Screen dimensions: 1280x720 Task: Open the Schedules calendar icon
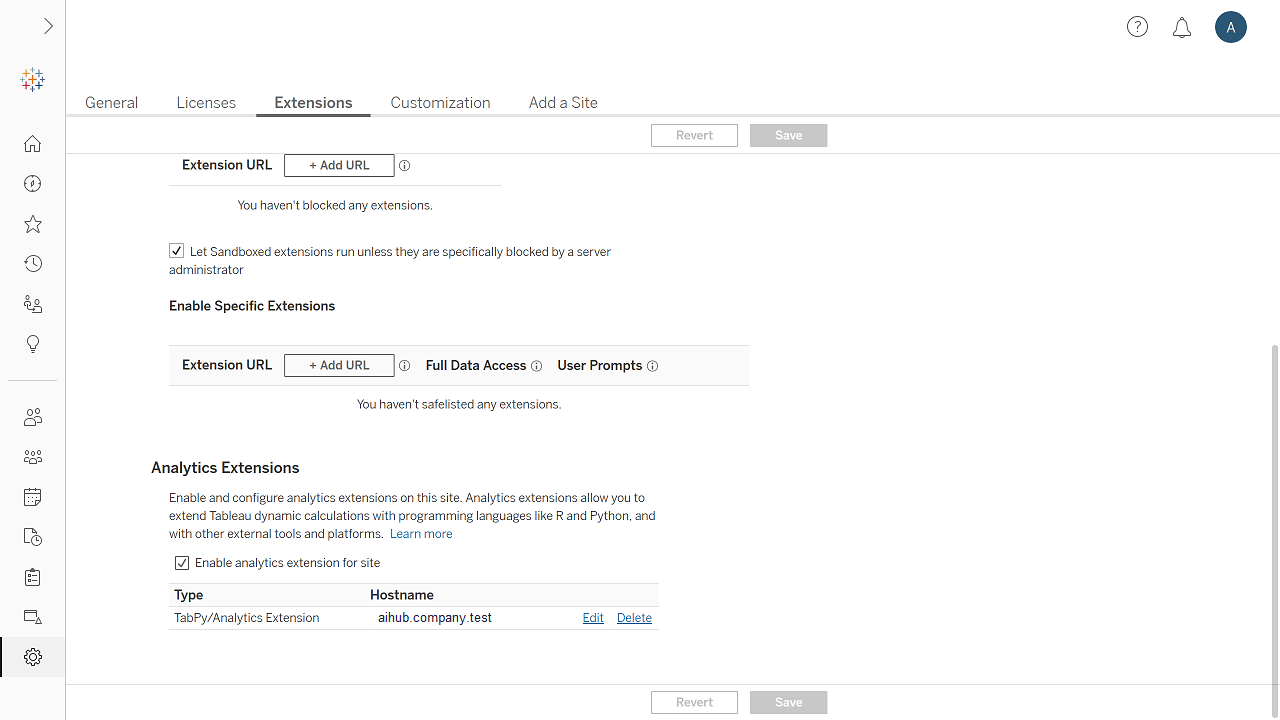pyautogui.click(x=33, y=497)
